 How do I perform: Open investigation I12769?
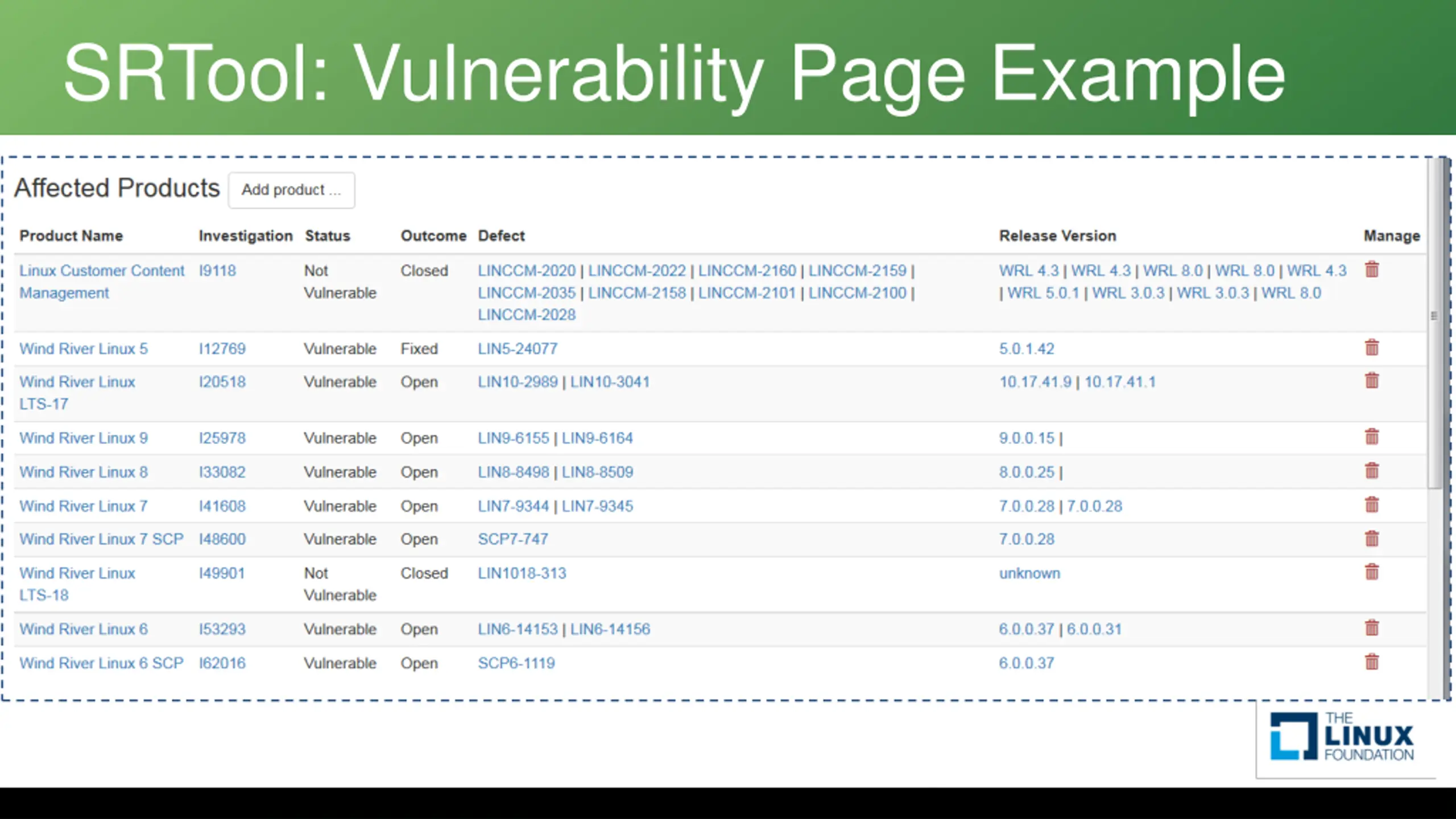(222, 349)
